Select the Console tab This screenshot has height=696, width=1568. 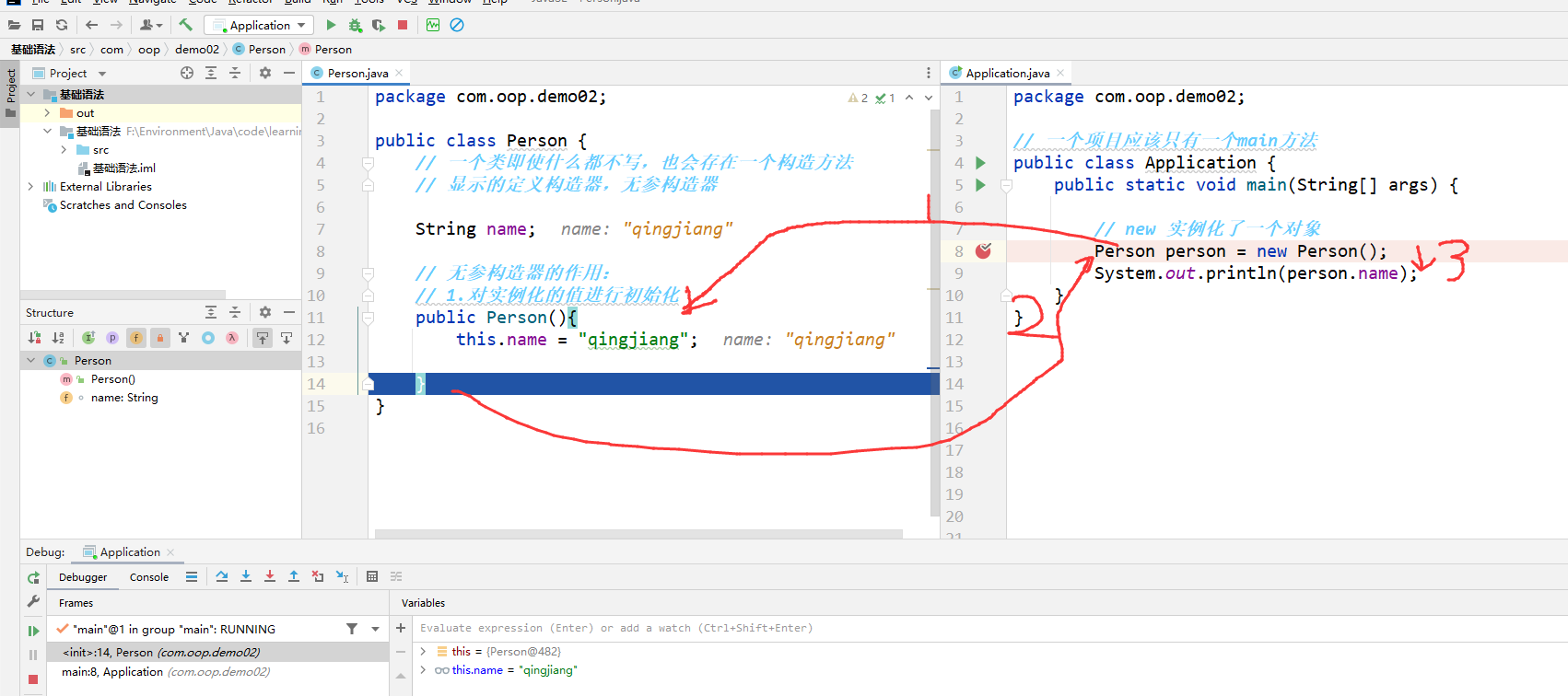(x=149, y=577)
